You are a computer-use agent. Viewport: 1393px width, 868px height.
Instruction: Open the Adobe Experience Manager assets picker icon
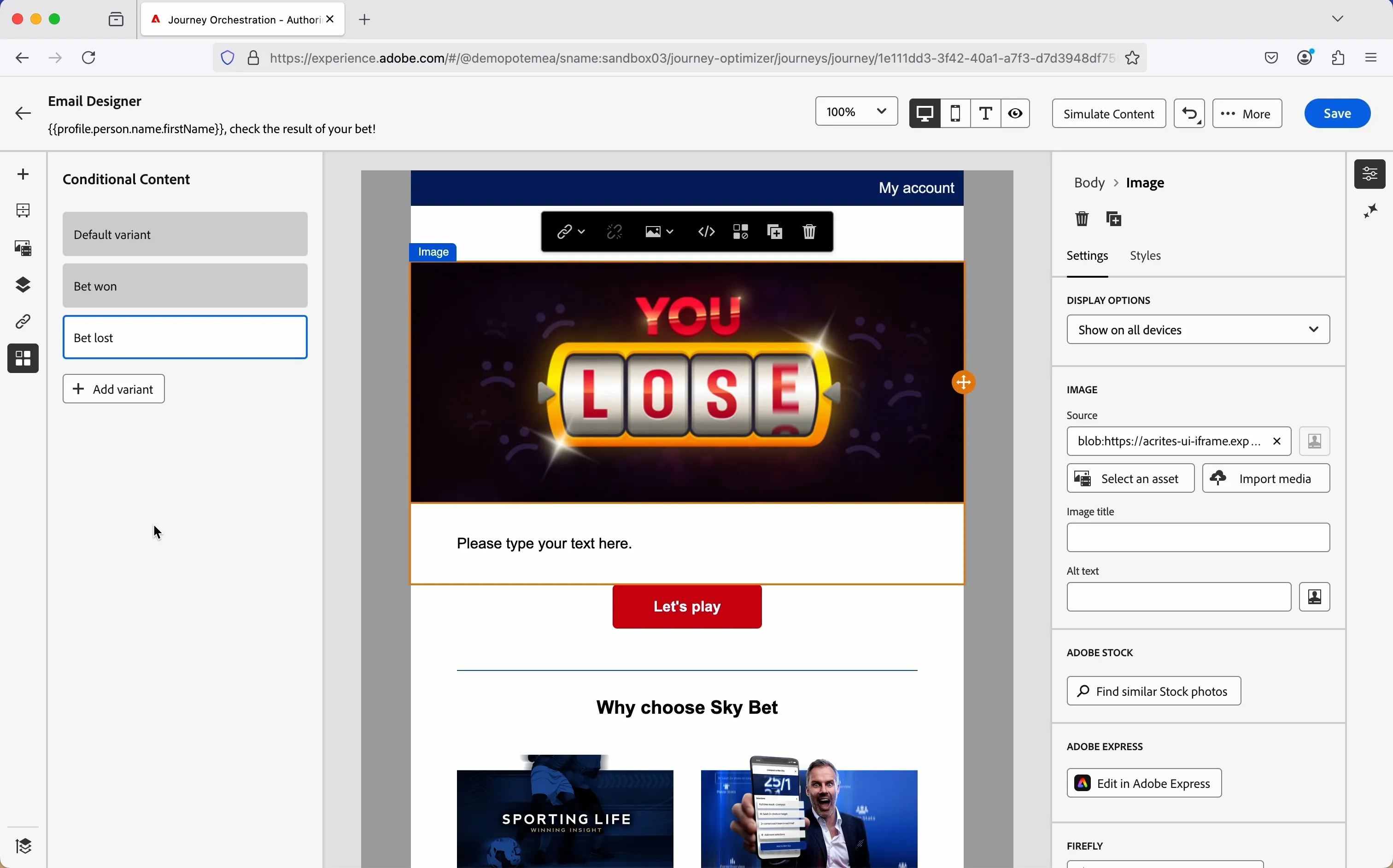click(x=23, y=248)
